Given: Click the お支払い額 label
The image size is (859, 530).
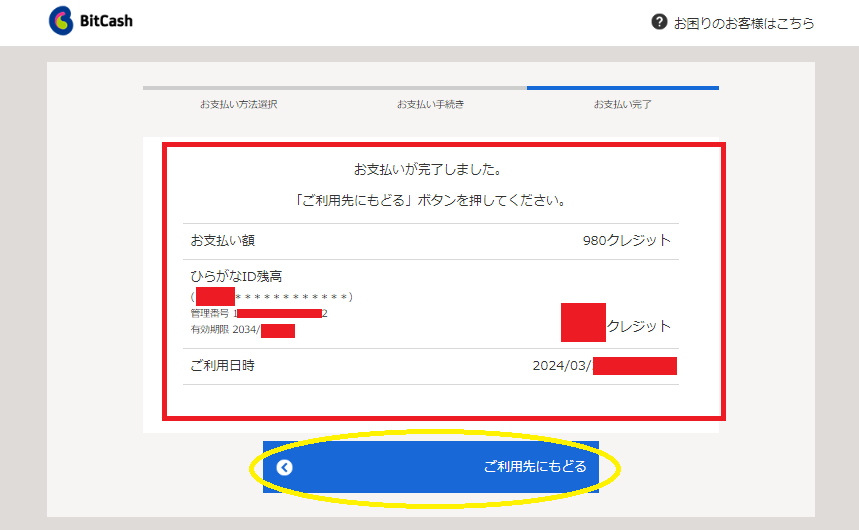Looking at the screenshot, I should tap(222, 240).
